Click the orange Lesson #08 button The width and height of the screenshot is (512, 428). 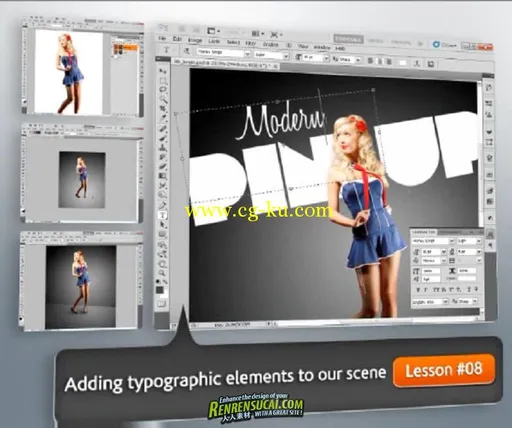point(444,370)
